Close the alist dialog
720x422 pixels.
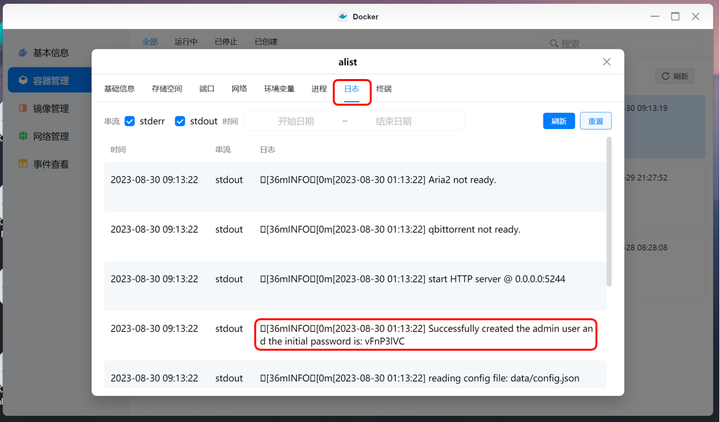pyautogui.click(x=607, y=62)
